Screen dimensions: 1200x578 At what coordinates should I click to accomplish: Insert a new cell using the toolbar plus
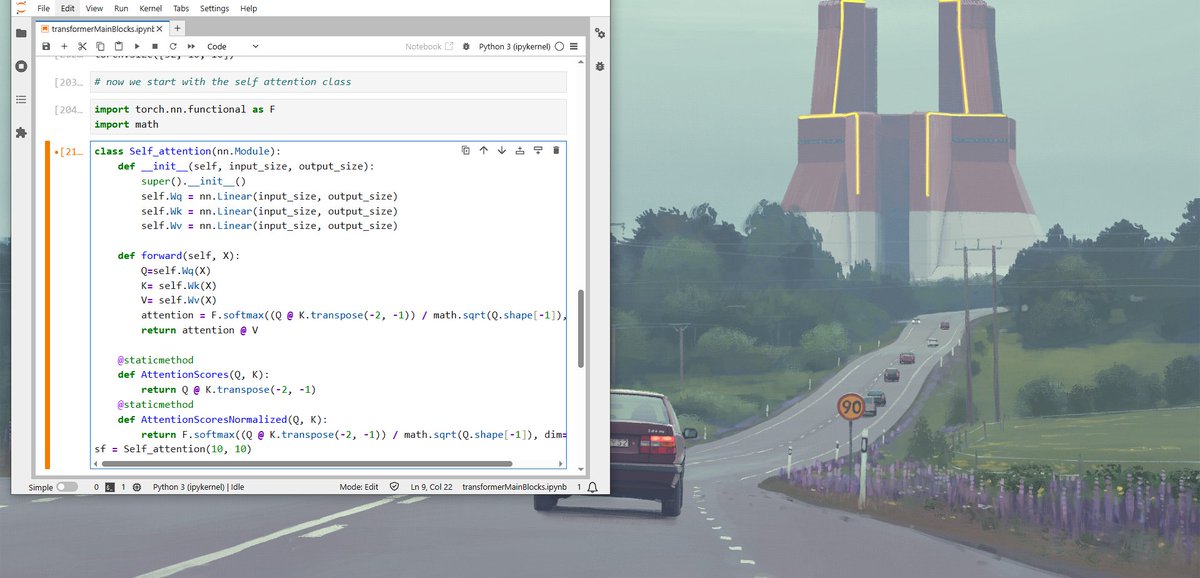point(64,47)
